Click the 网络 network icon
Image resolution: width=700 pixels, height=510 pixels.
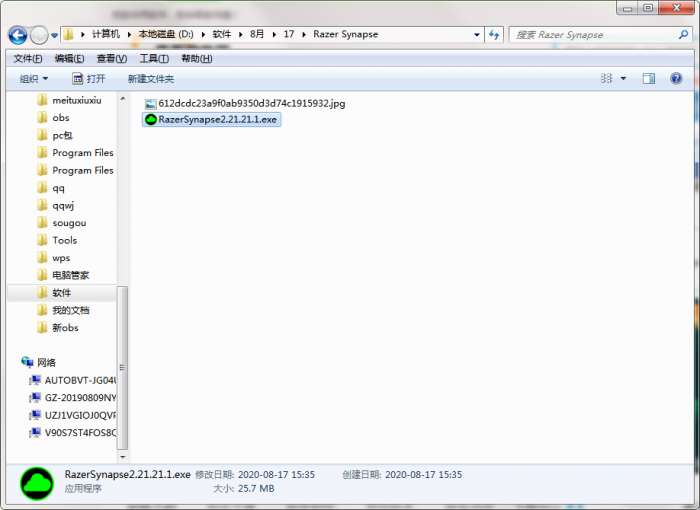(27, 362)
